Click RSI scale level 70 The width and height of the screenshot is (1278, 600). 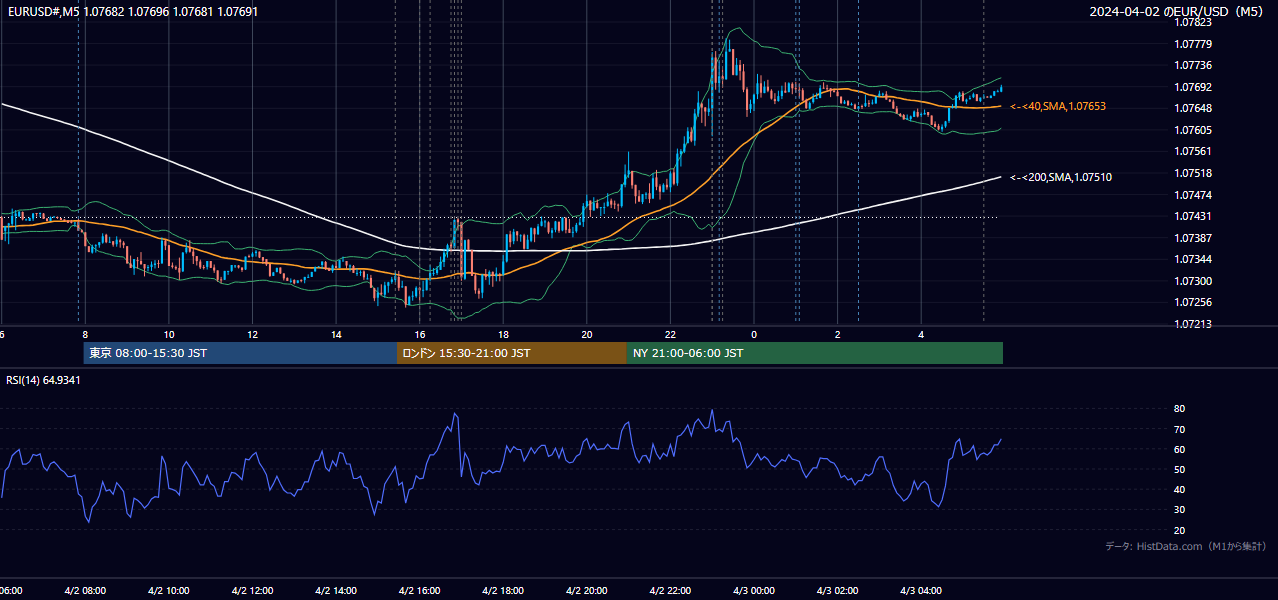tap(1180, 429)
